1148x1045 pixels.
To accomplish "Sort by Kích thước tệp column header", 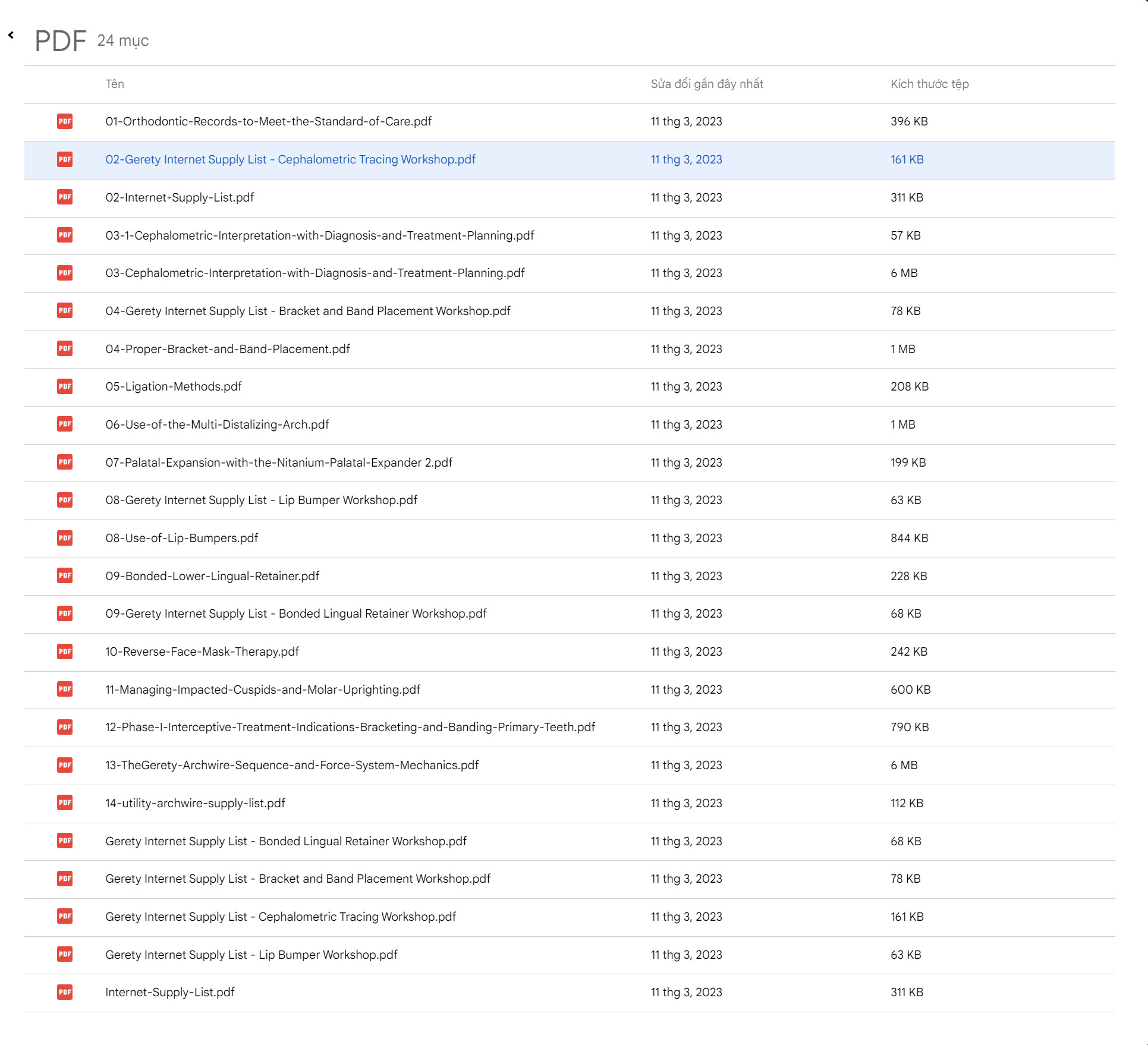I will (929, 84).
